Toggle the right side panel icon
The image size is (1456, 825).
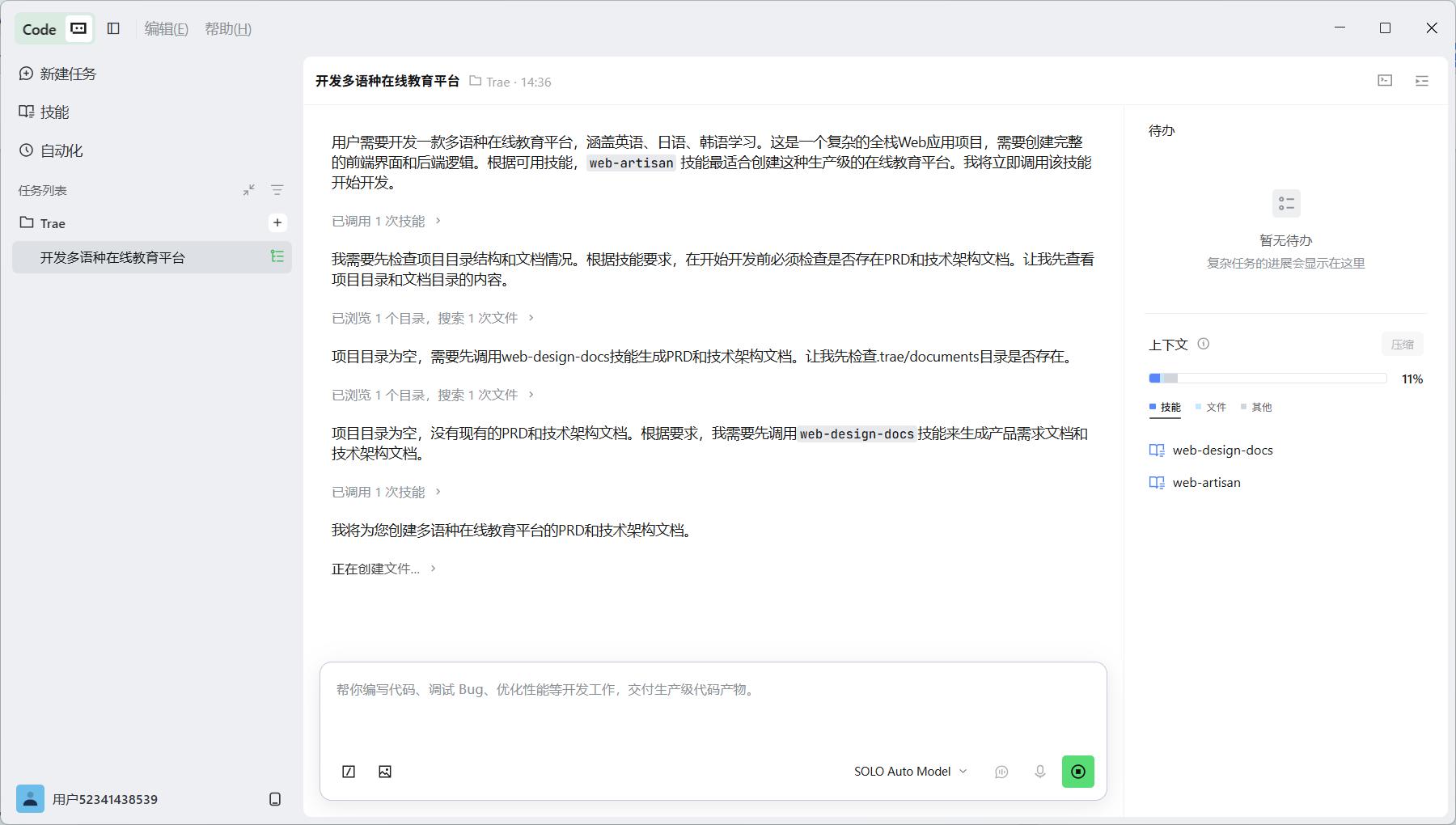point(1421,81)
